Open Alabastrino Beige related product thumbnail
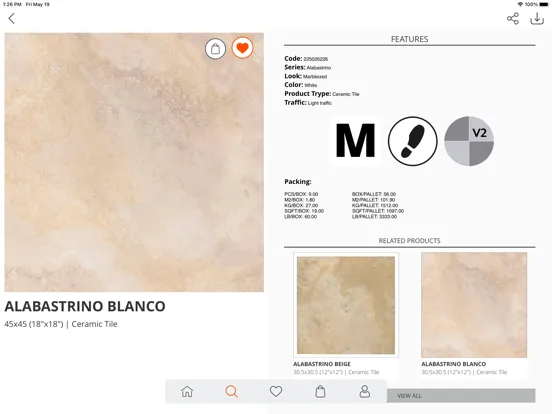The image size is (552, 414). tap(346, 305)
